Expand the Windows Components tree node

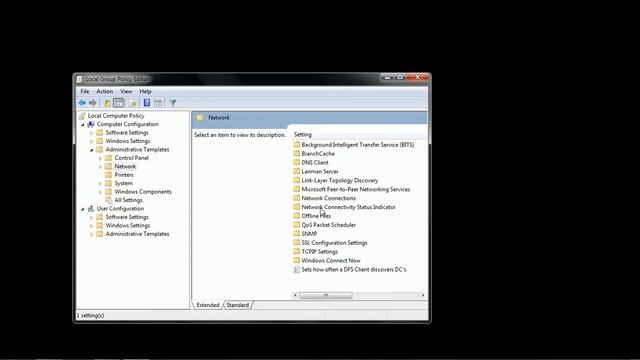pos(100,192)
